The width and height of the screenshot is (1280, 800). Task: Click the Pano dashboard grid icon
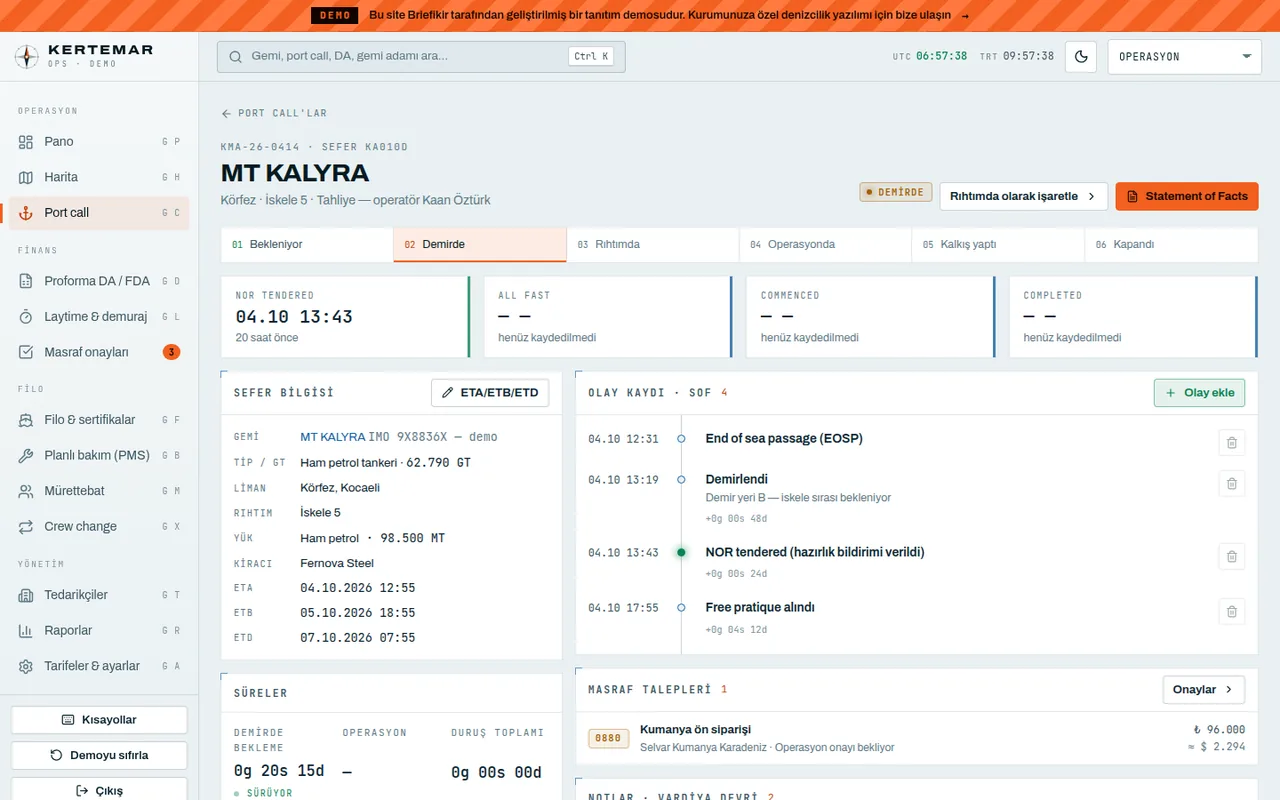click(x=26, y=142)
